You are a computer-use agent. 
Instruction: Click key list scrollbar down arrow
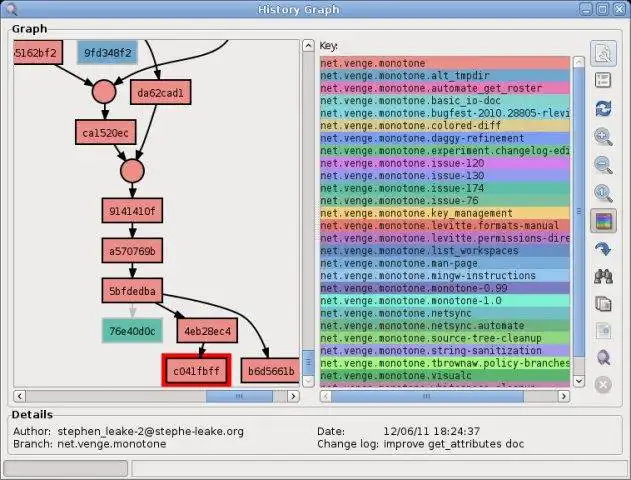point(579,381)
